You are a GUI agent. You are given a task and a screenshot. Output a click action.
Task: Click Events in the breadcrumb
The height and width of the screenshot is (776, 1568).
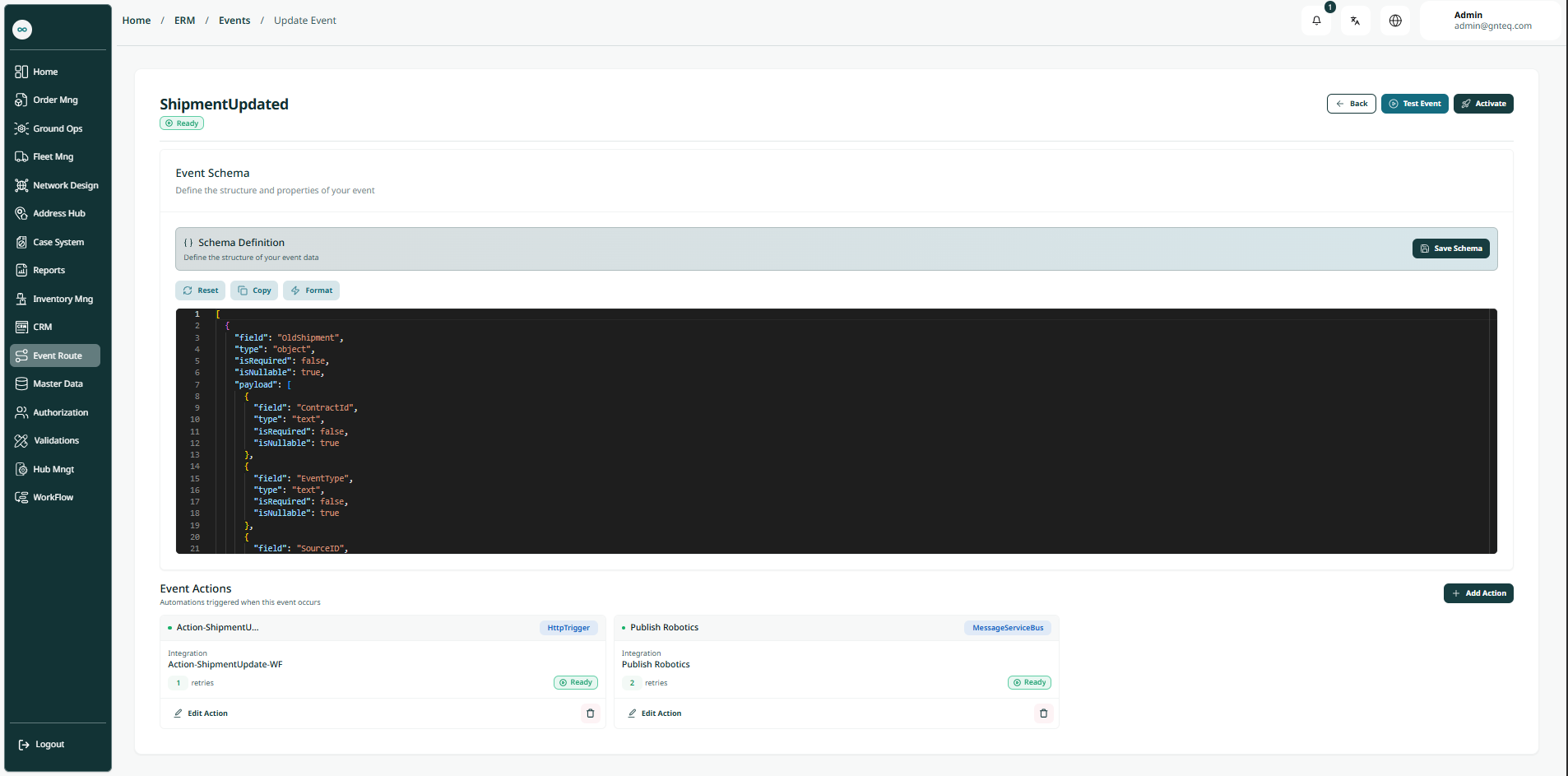point(234,21)
